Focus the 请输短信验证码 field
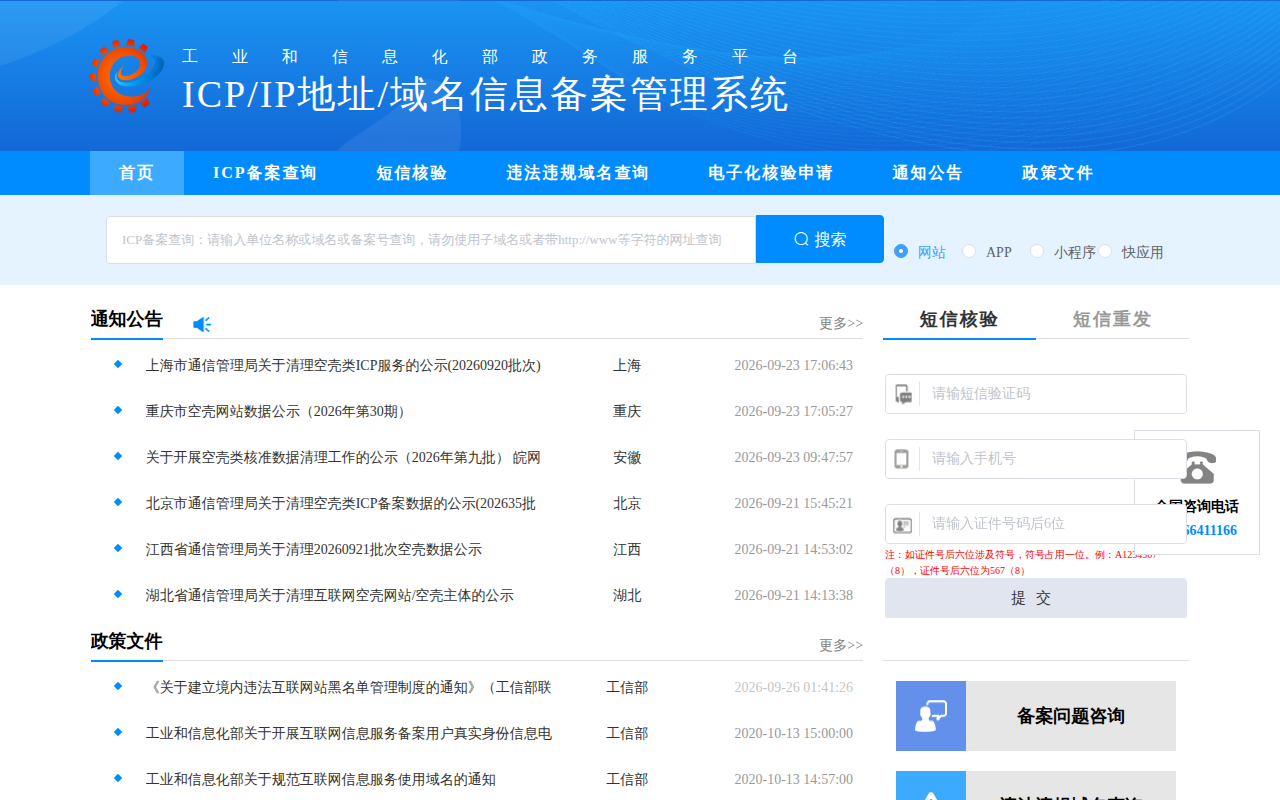 (x=1036, y=394)
